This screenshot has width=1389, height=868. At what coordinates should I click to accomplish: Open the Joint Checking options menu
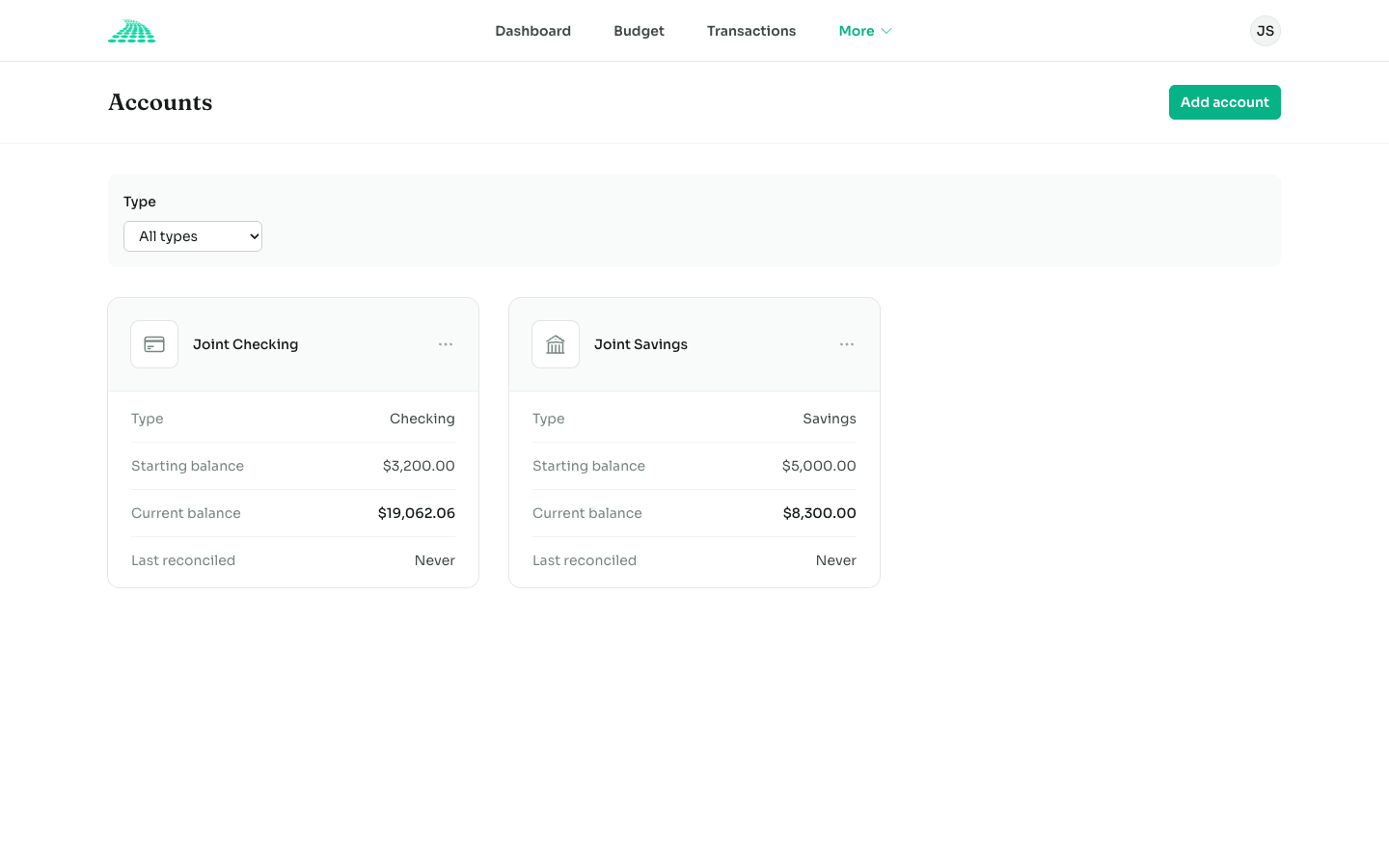pos(446,344)
